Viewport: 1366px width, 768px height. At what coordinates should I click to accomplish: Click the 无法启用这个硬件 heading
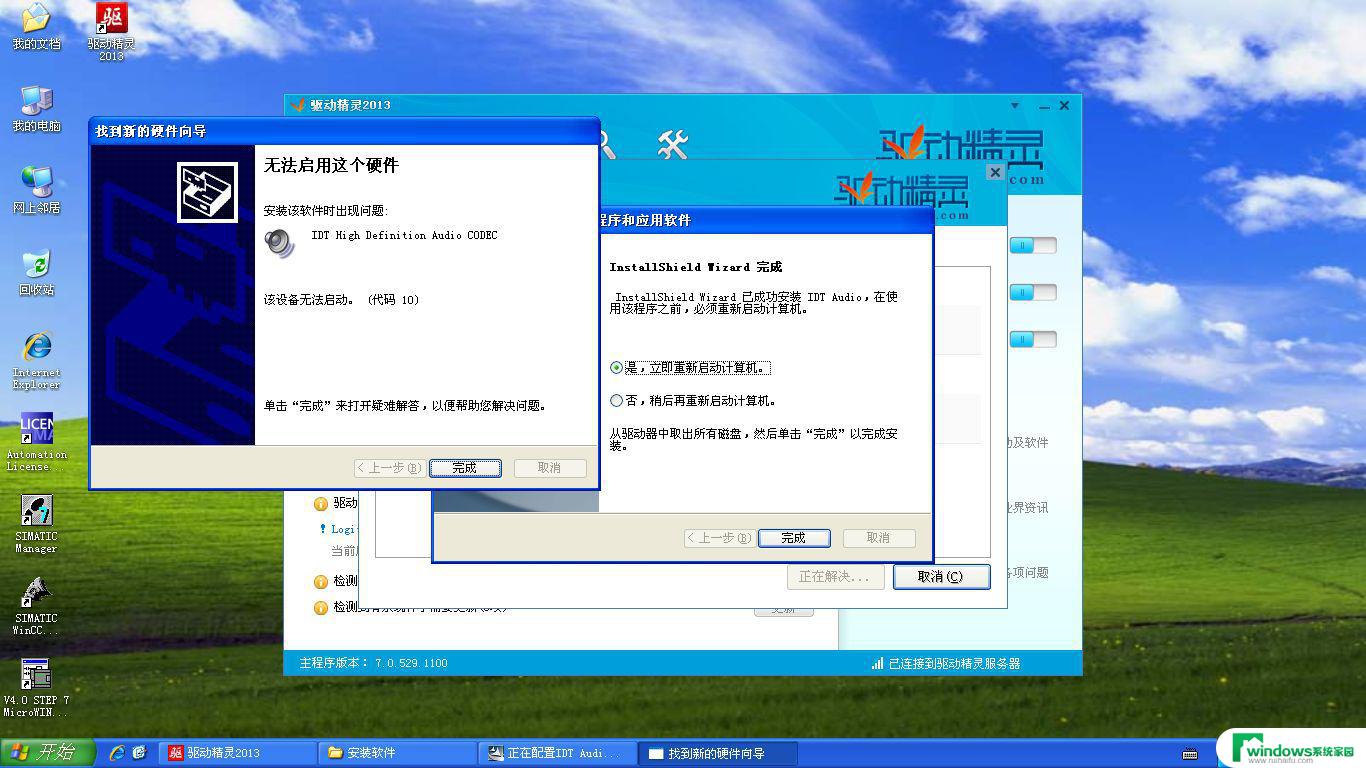331,165
